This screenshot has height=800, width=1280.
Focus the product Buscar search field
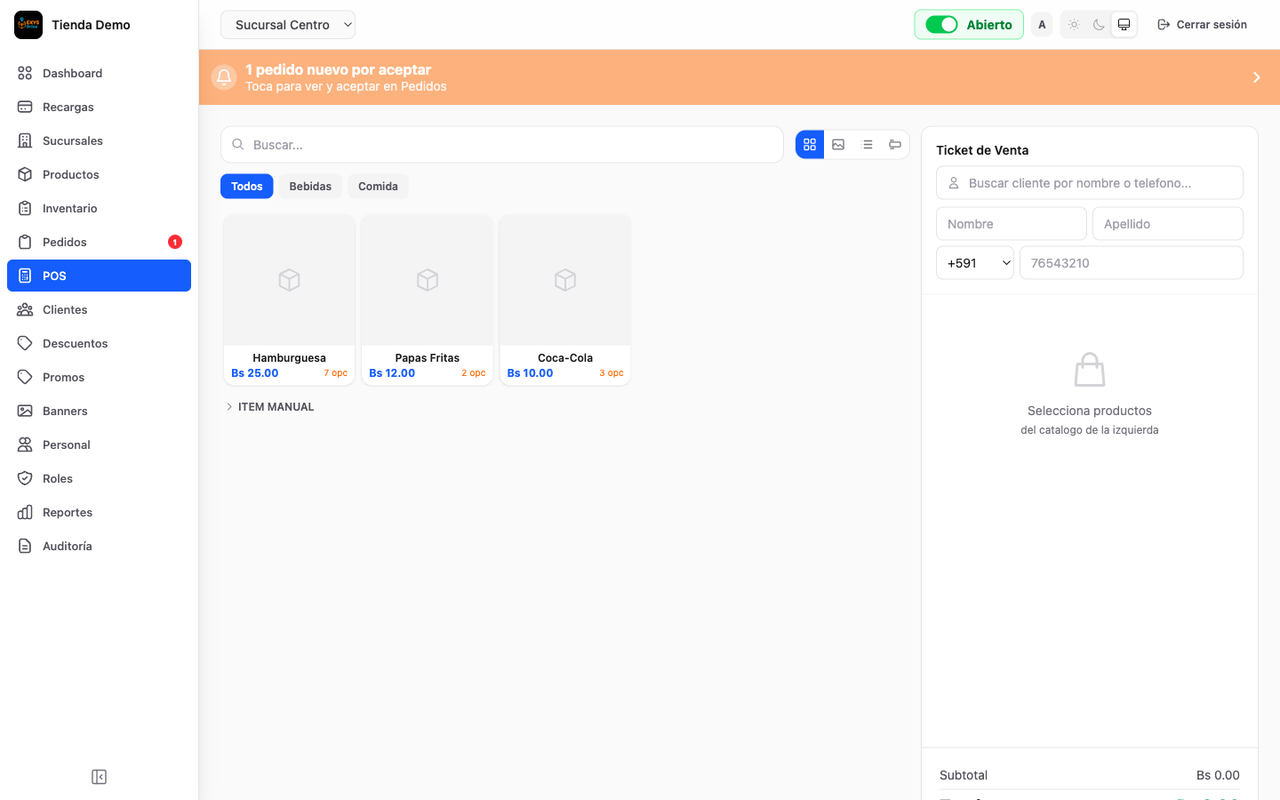tap(502, 145)
